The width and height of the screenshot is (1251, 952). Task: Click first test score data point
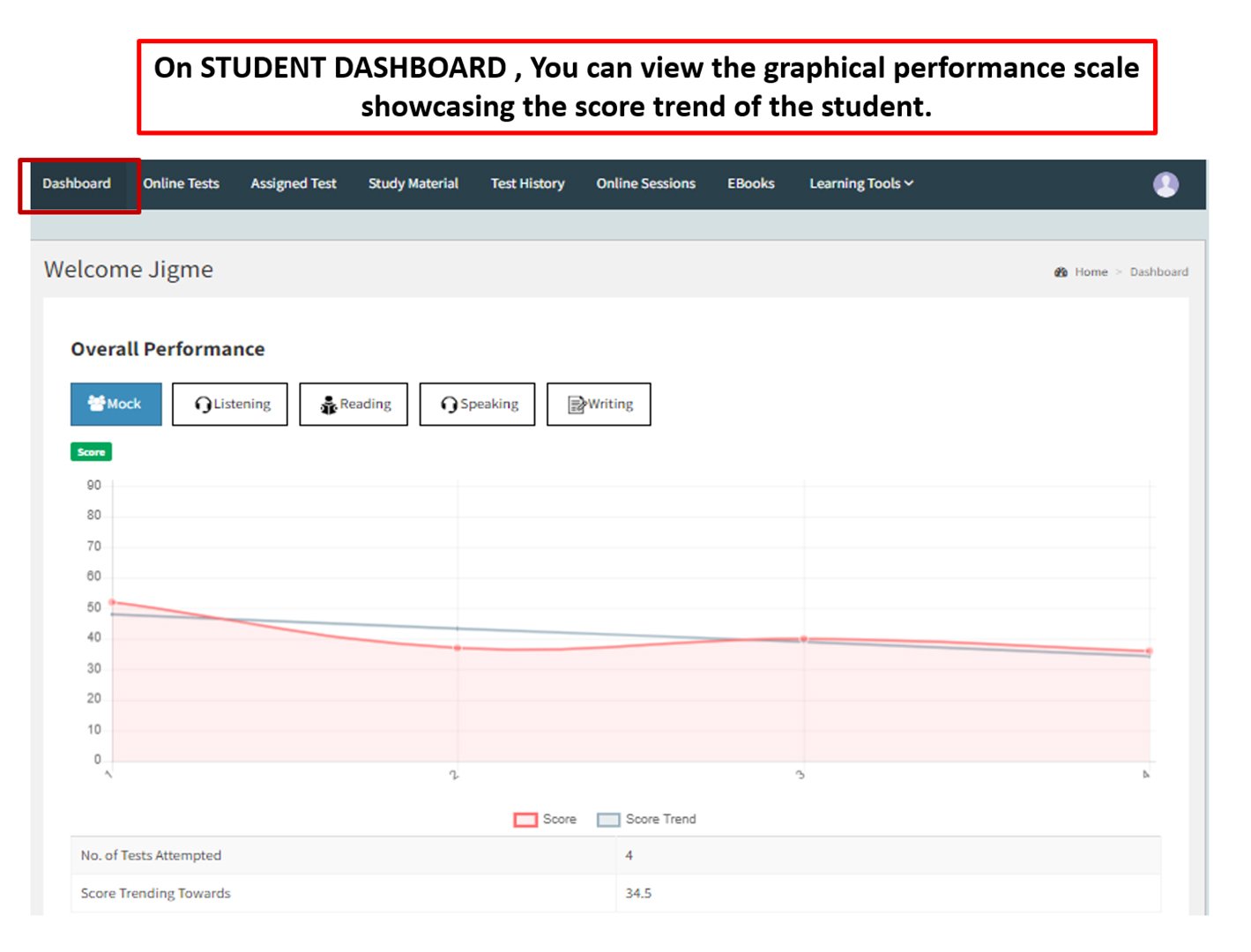112,602
